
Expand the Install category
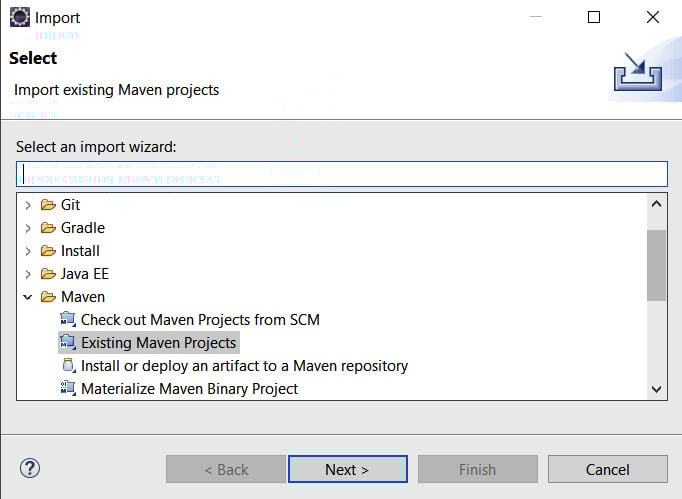tap(28, 251)
